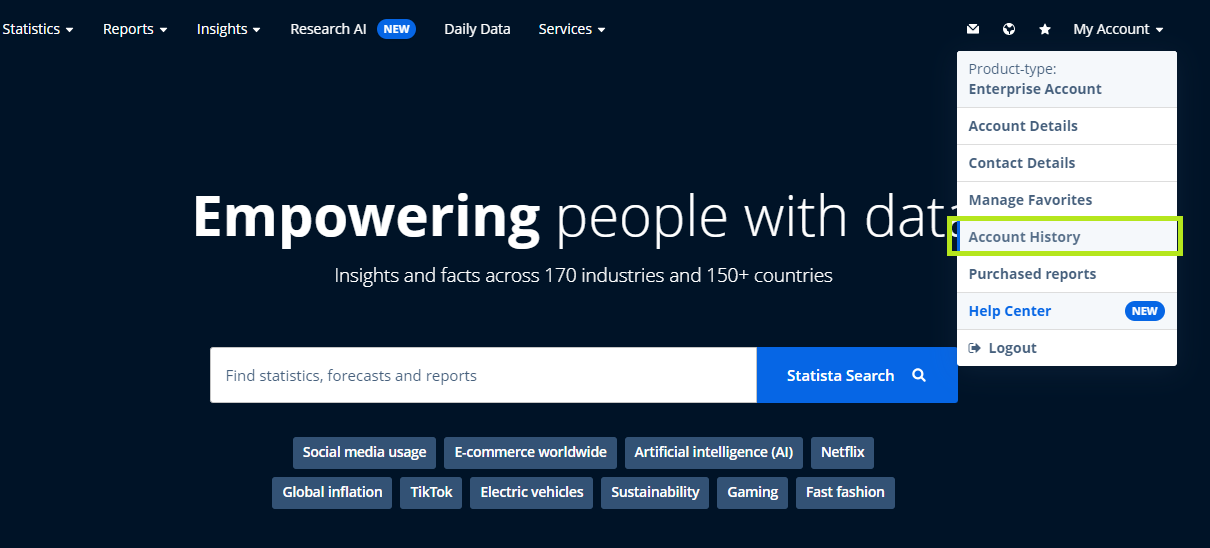Open Purchased reports entry

[1032, 274]
